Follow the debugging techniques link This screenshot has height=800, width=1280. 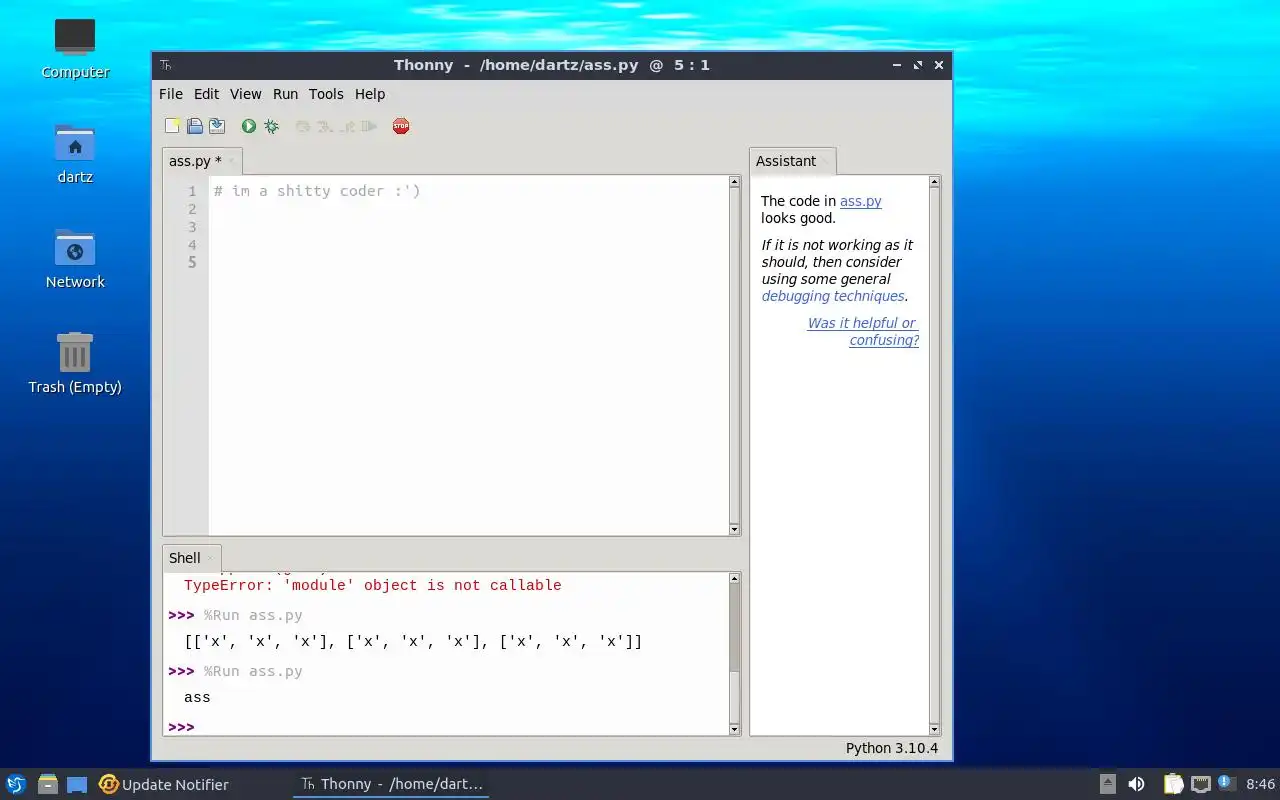pos(833,296)
